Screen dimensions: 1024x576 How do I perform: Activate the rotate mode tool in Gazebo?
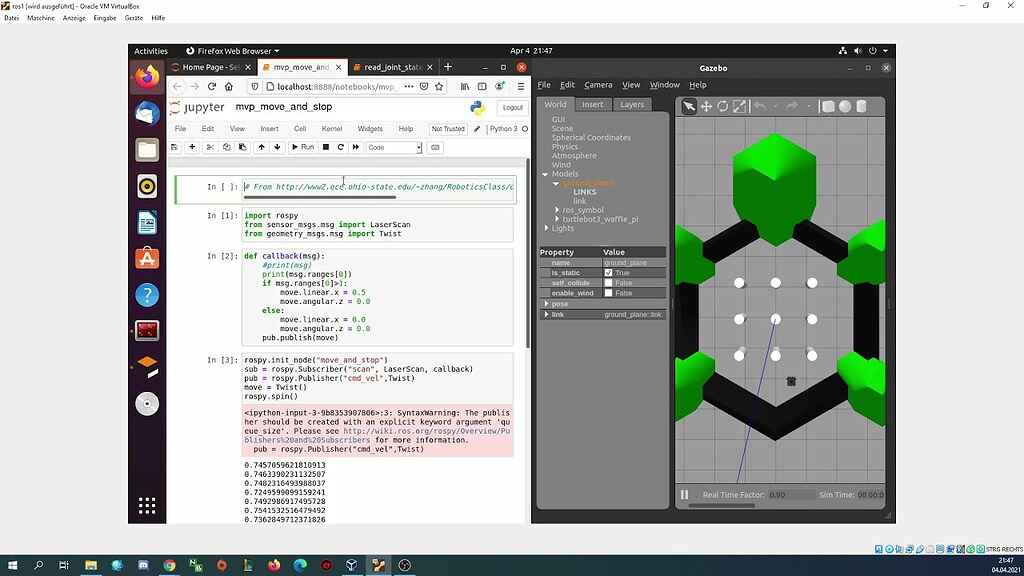722,106
